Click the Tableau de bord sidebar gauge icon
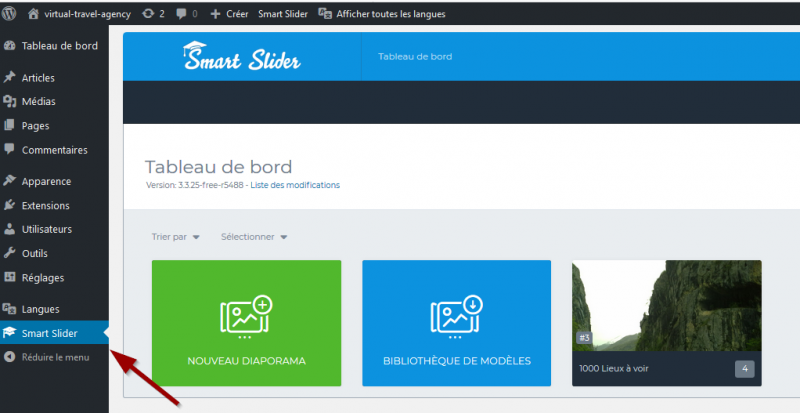This screenshot has width=800, height=413. coord(10,45)
